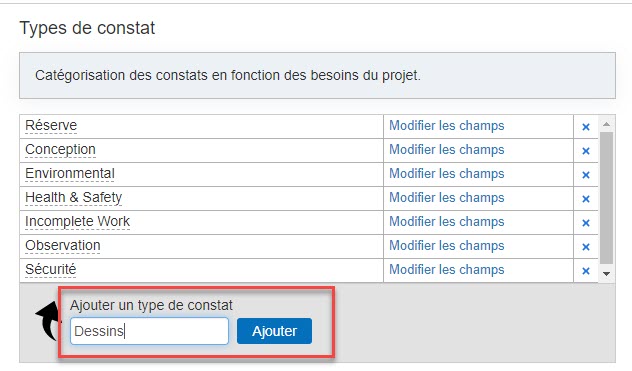The height and width of the screenshot is (371, 632).
Task: Open Modifier les champs for Sécurité
Action: point(447,269)
